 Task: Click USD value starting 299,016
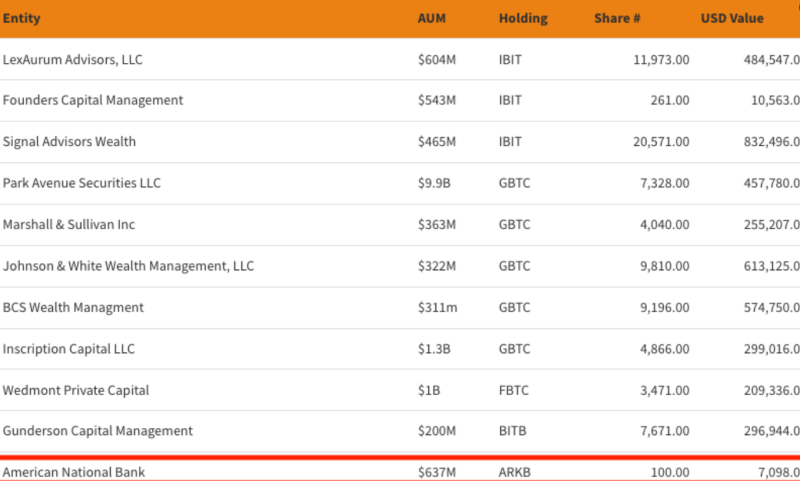pyautogui.click(x=771, y=349)
